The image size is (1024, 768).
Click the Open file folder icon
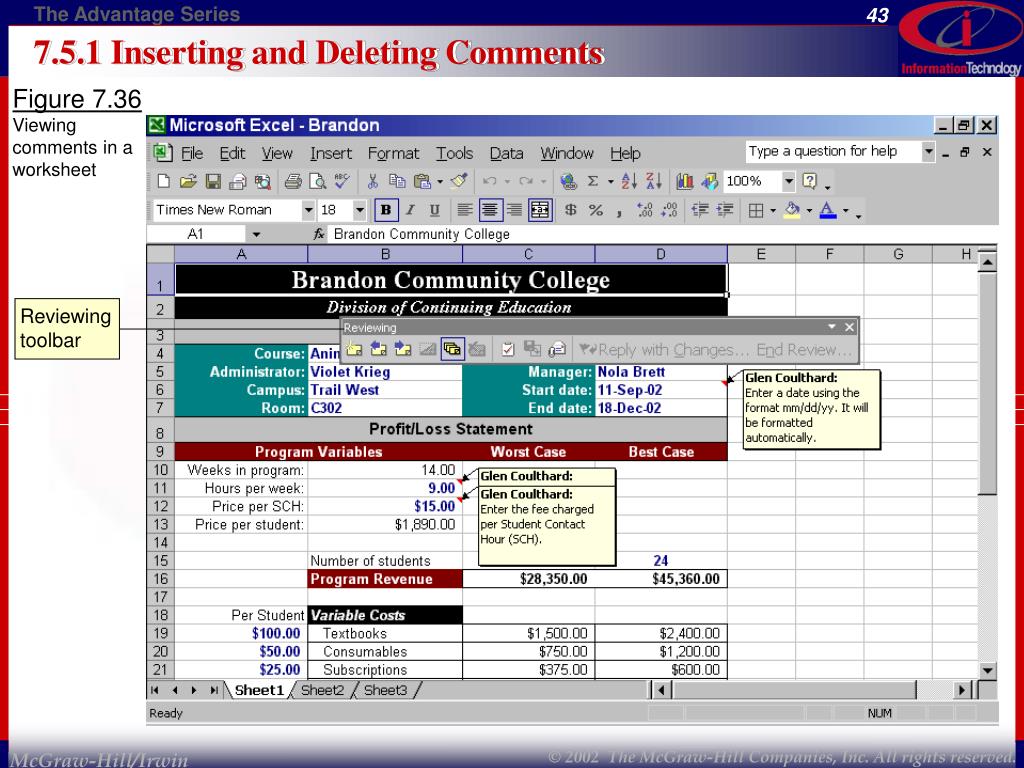click(188, 182)
